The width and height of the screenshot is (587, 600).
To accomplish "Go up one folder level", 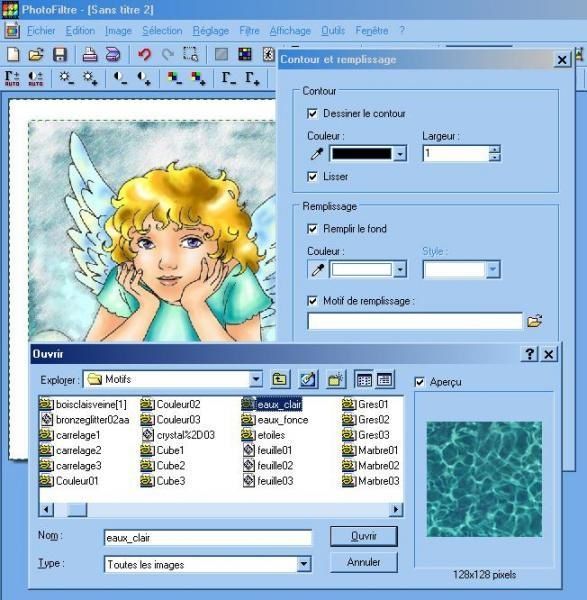I will [280, 379].
